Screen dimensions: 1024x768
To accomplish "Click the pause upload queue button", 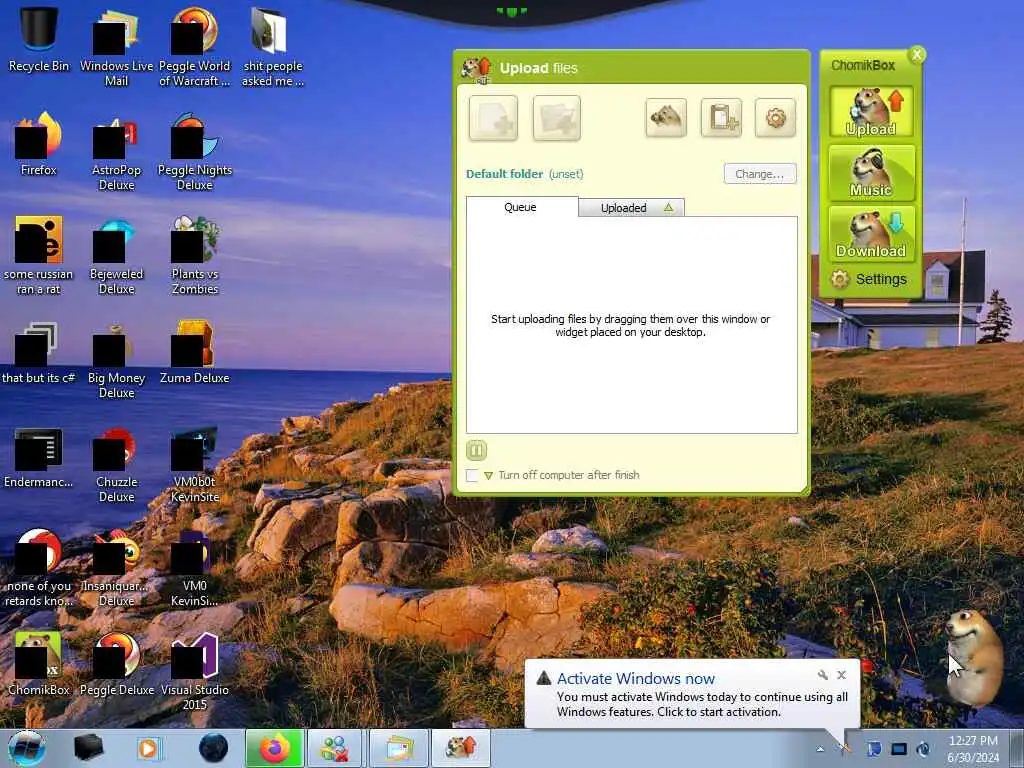I will [x=476, y=450].
